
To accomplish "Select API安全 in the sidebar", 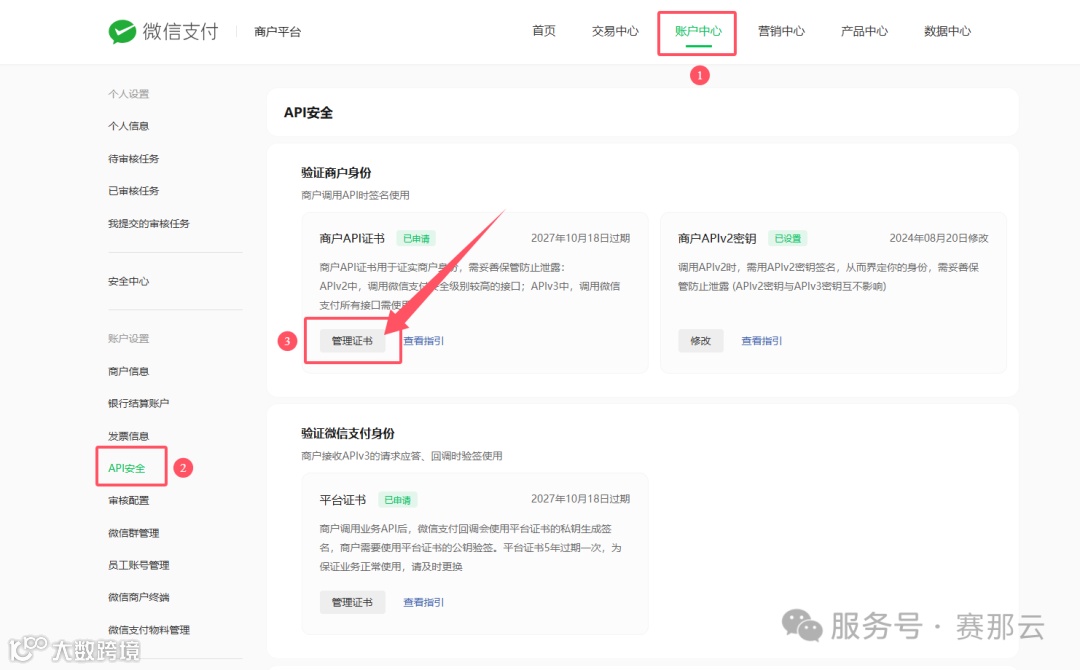I will pos(126,468).
